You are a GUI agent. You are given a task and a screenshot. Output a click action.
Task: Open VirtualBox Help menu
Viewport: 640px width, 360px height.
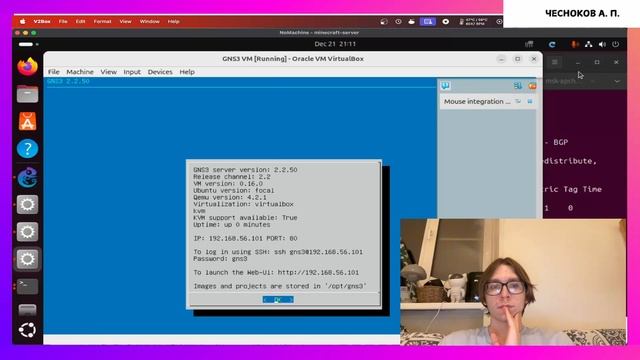(x=187, y=72)
